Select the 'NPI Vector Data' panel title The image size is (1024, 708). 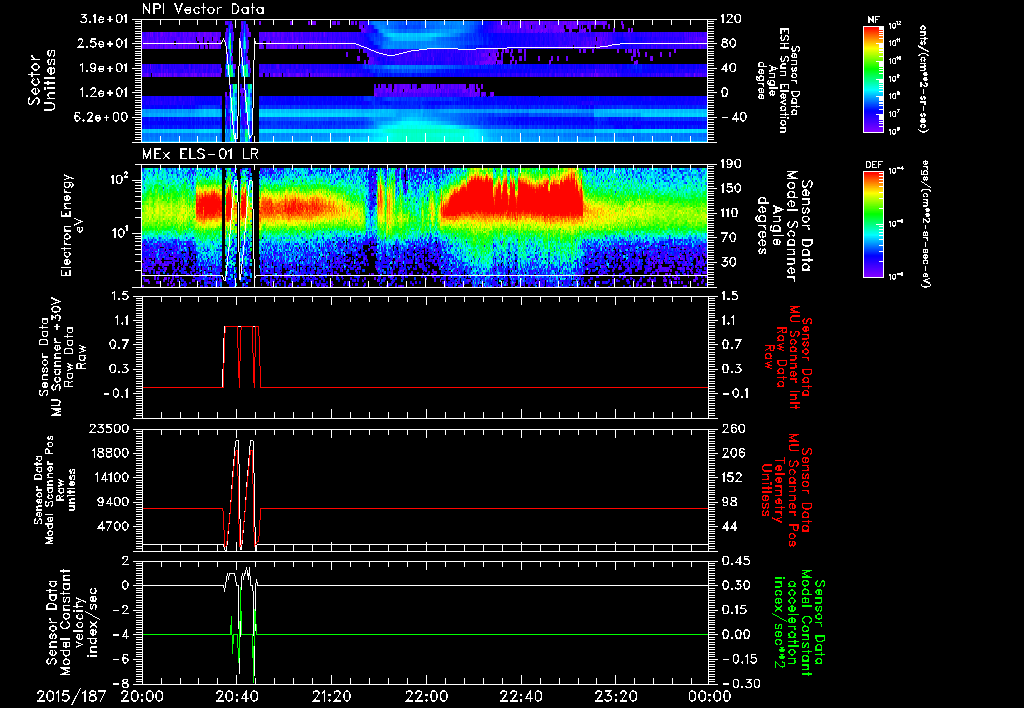click(x=203, y=9)
